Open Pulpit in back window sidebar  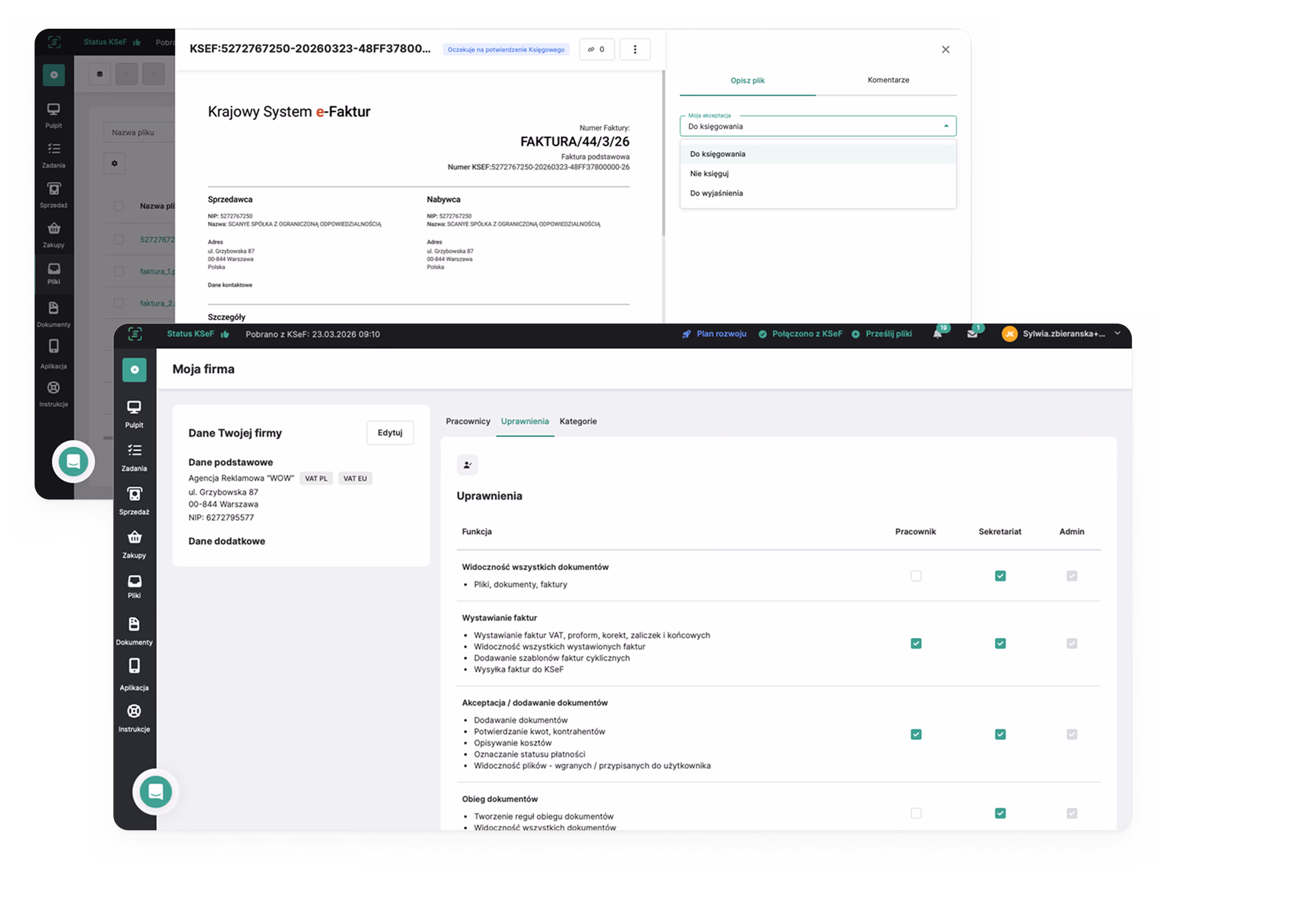(54, 116)
